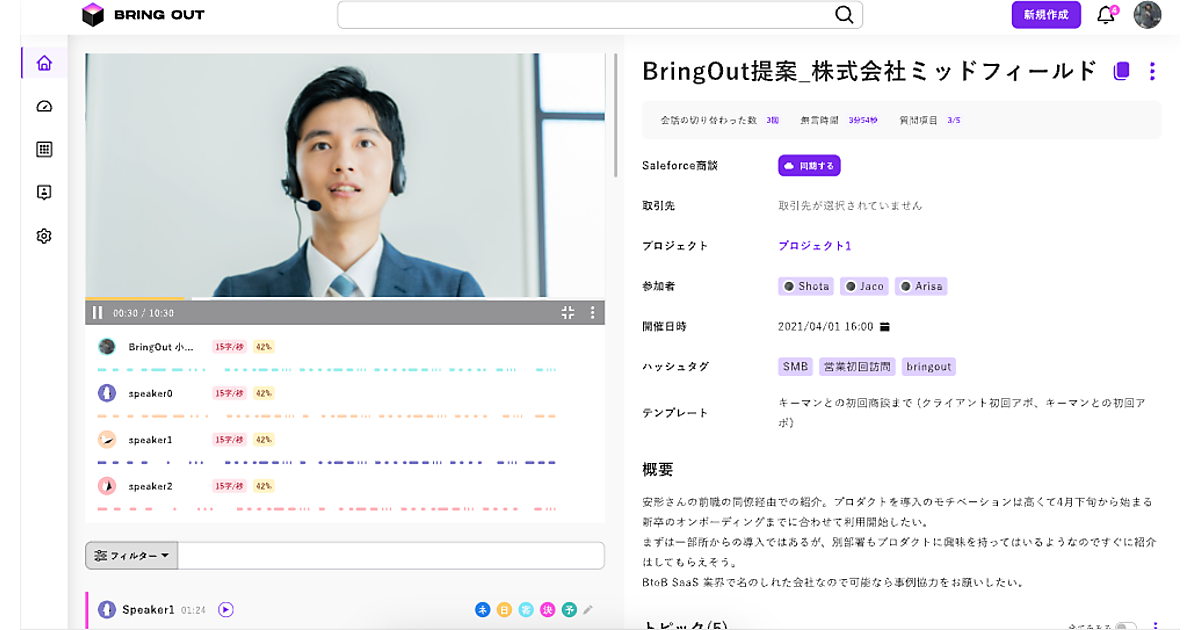Exit fullscreen using the video shrink icon
The image size is (1200, 630).
pyautogui.click(x=568, y=313)
